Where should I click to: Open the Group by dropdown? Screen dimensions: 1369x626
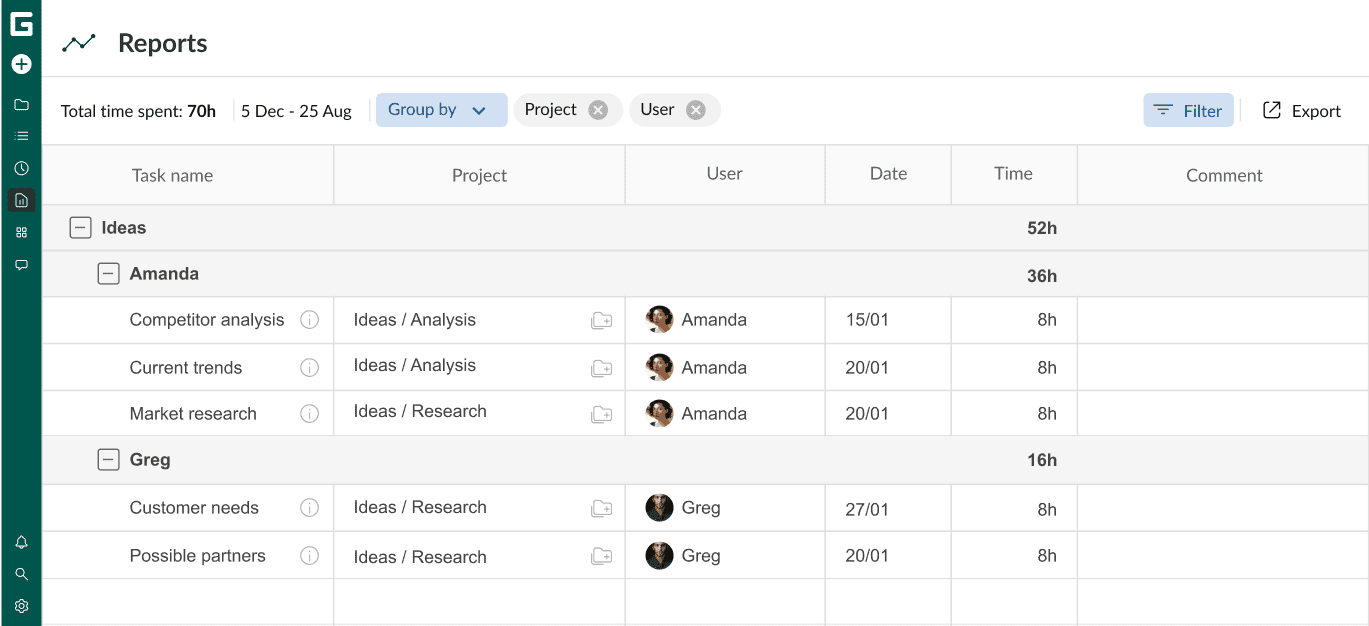[441, 110]
